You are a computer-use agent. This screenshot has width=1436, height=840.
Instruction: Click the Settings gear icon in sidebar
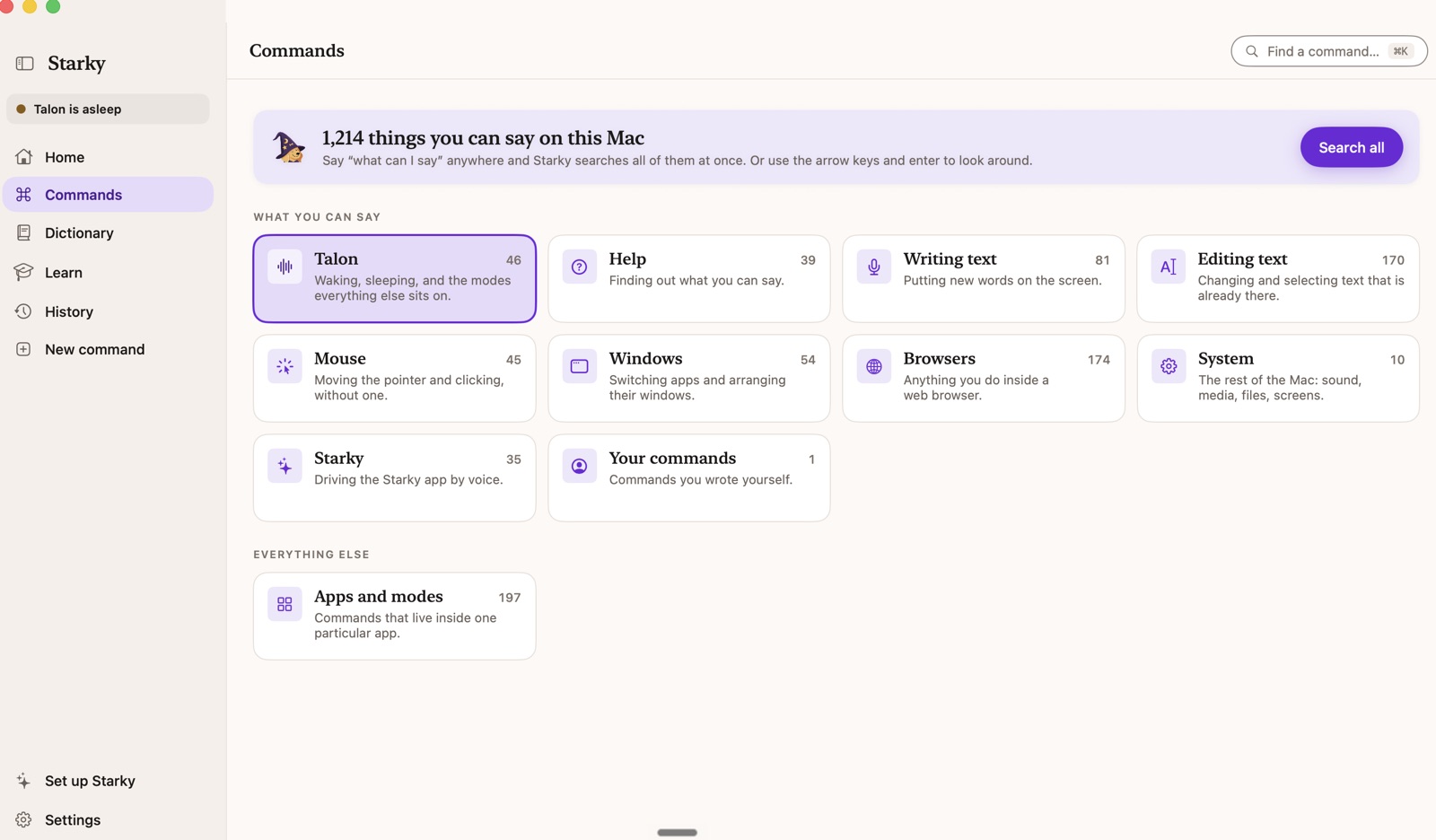[x=24, y=819]
